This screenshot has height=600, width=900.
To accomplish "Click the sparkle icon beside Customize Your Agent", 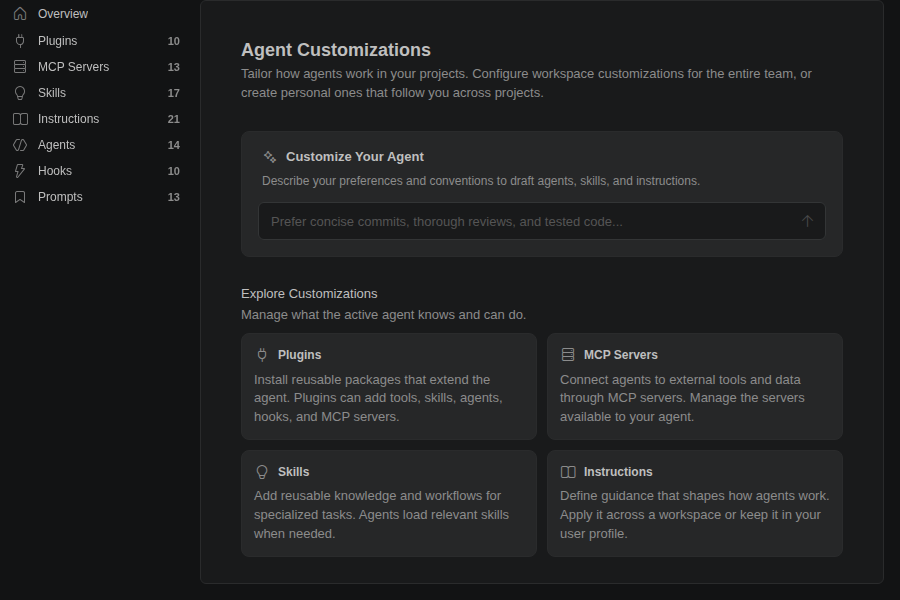I will pyautogui.click(x=270, y=157).
